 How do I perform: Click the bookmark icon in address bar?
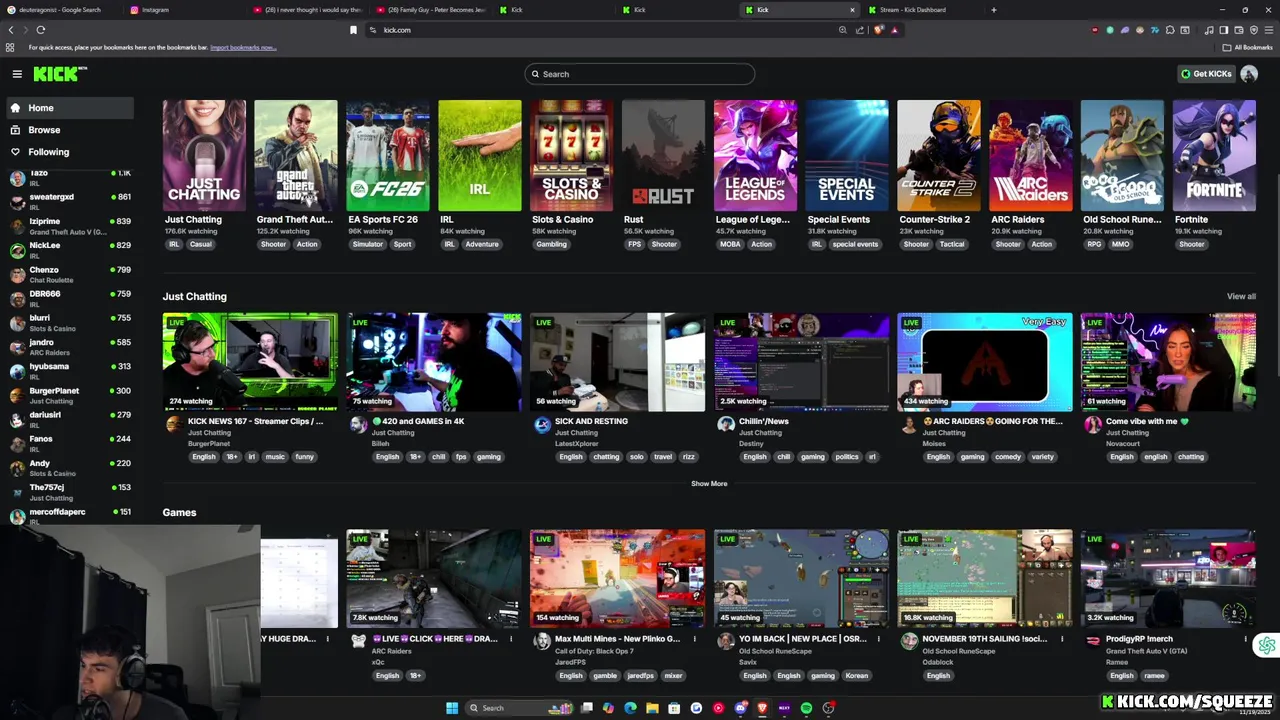point(353,30)
